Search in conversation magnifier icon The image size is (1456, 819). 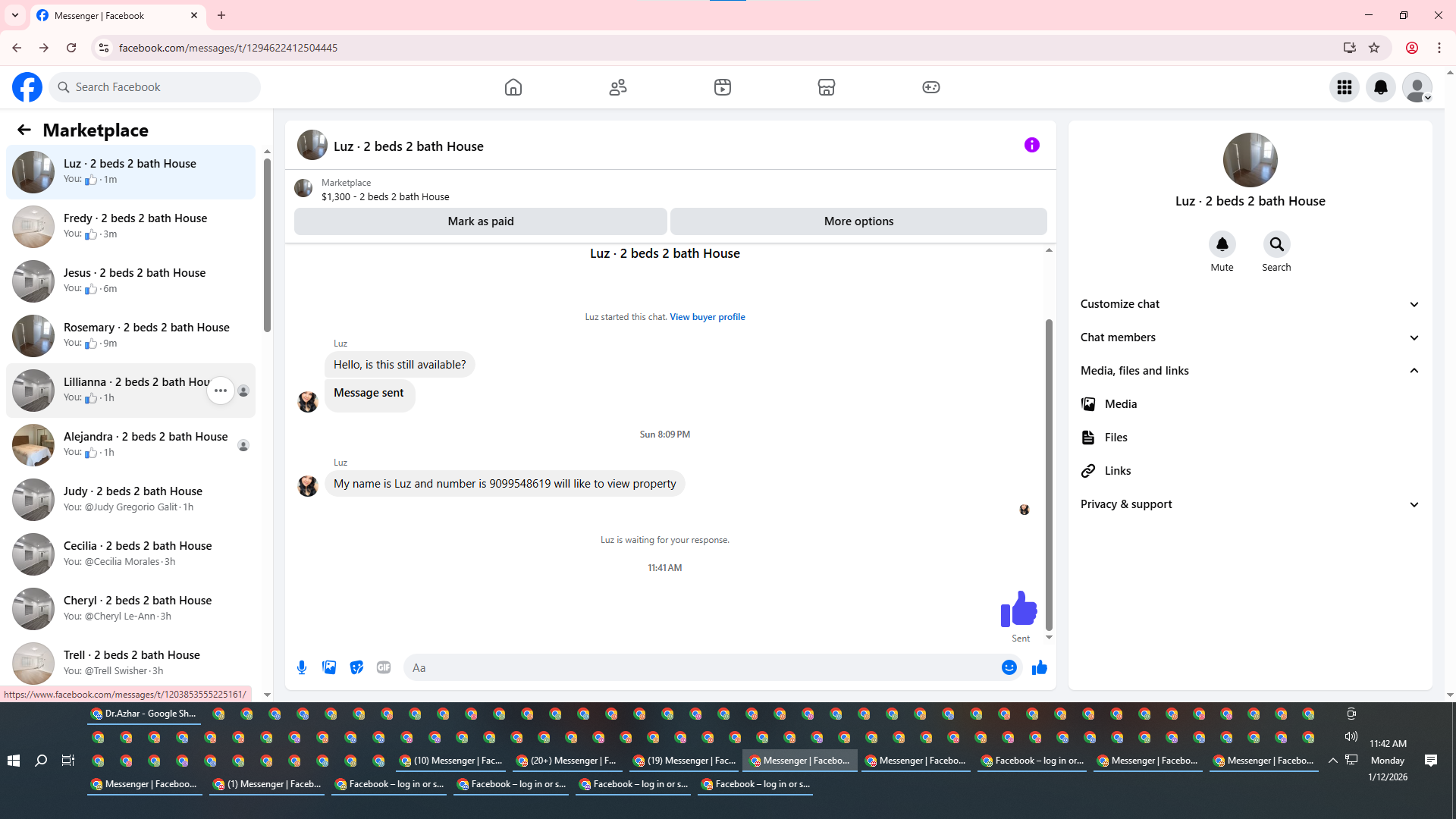[1276, 244]
